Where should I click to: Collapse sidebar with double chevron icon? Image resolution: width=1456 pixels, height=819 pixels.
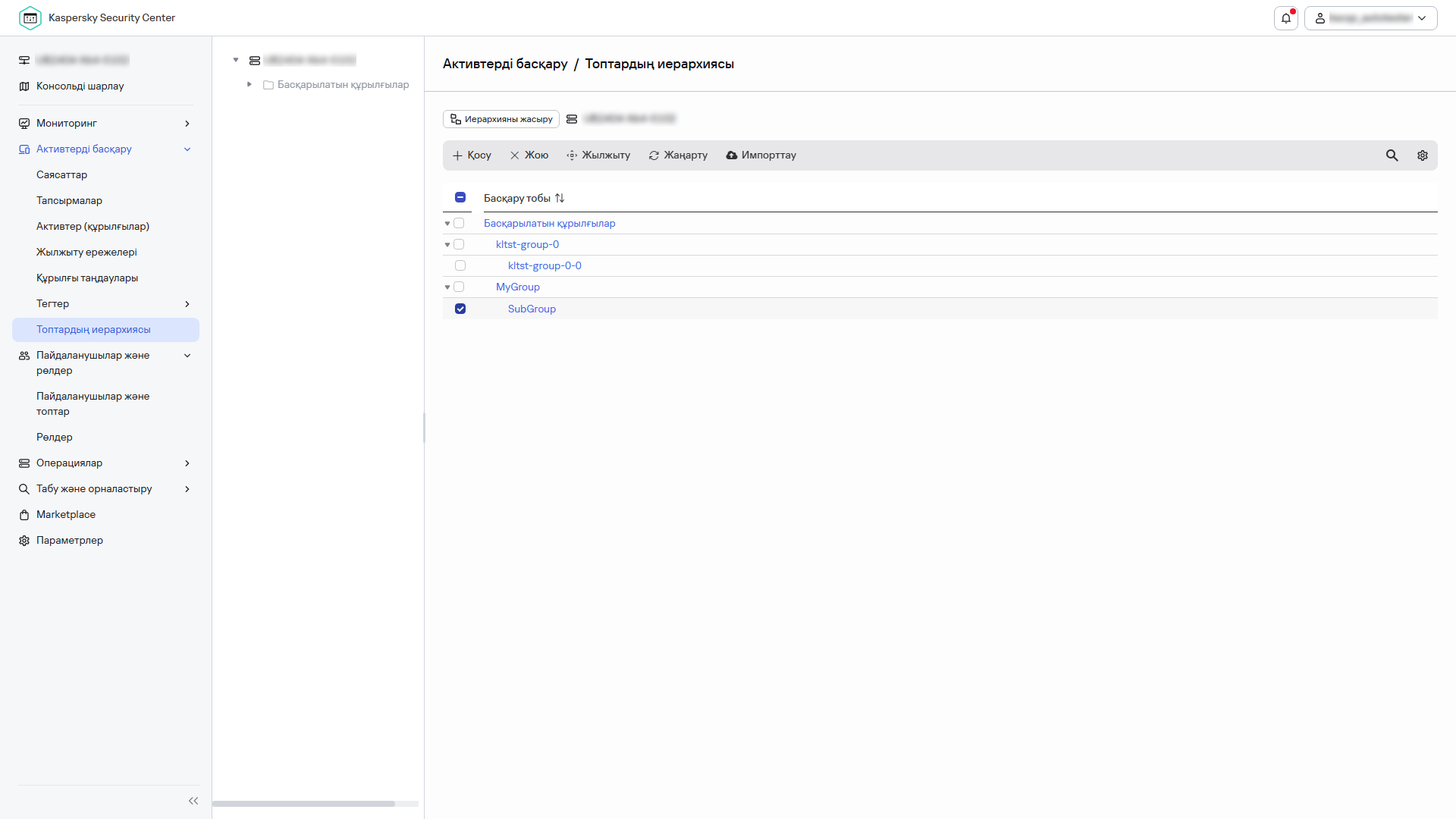click(193, 801)
